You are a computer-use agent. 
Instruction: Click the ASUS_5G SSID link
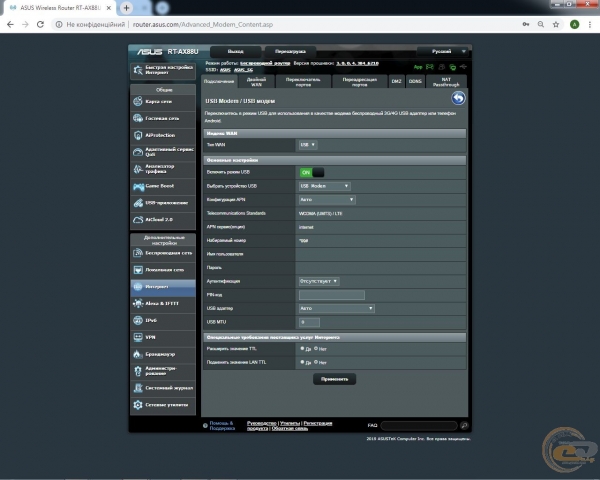point(243,70)
